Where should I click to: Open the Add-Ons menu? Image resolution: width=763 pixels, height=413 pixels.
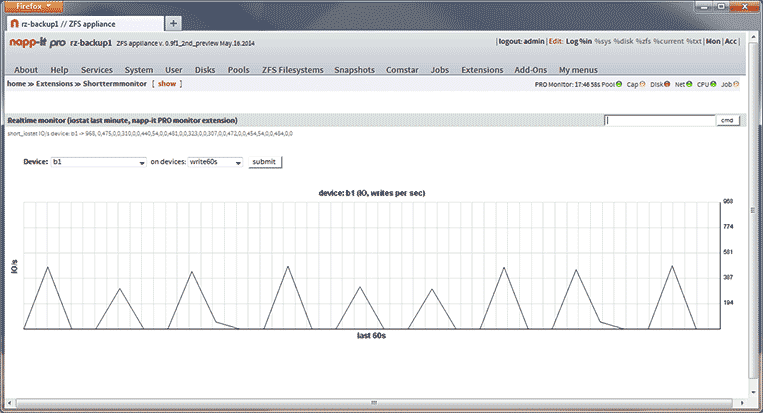pyautogui.click(x=531, y=70)
